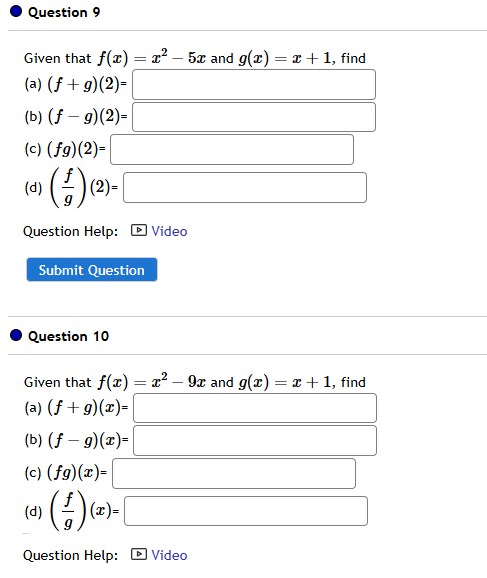Click the video play icon under Question 10
This screenshot has width=487, height=578.
139,554
